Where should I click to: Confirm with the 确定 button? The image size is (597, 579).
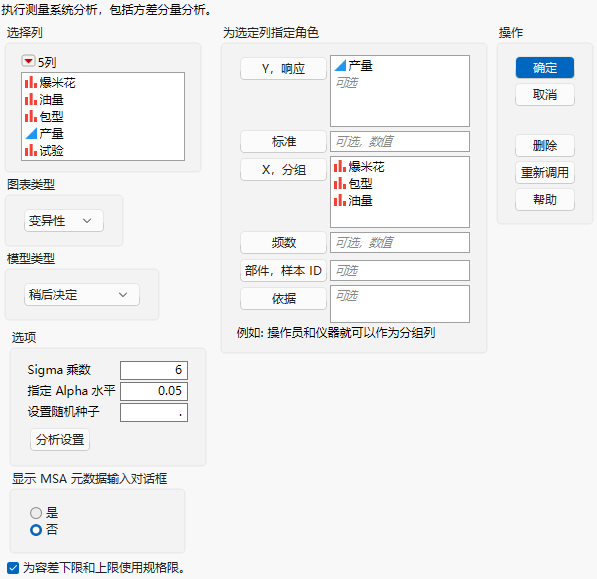[545, 68]
